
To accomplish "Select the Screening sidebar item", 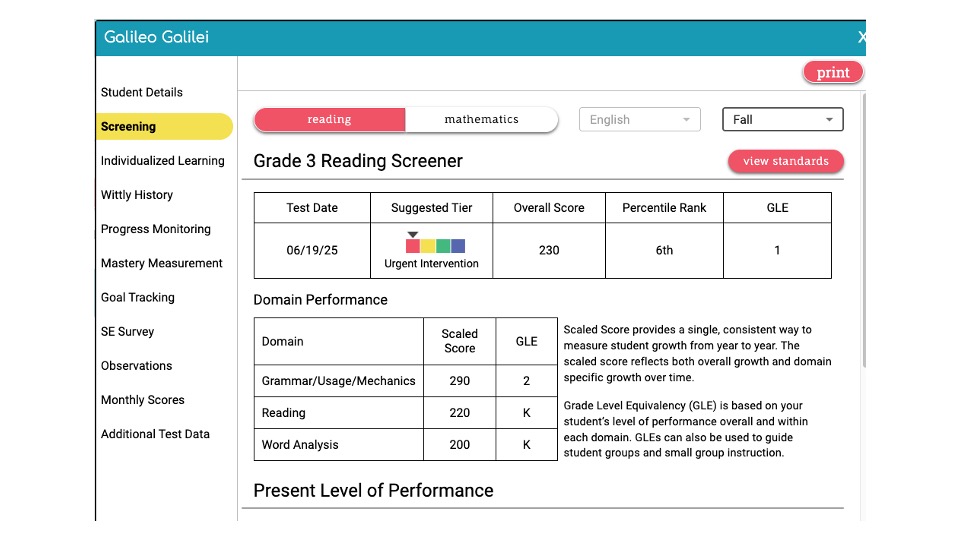I will (x=164, y=127).
